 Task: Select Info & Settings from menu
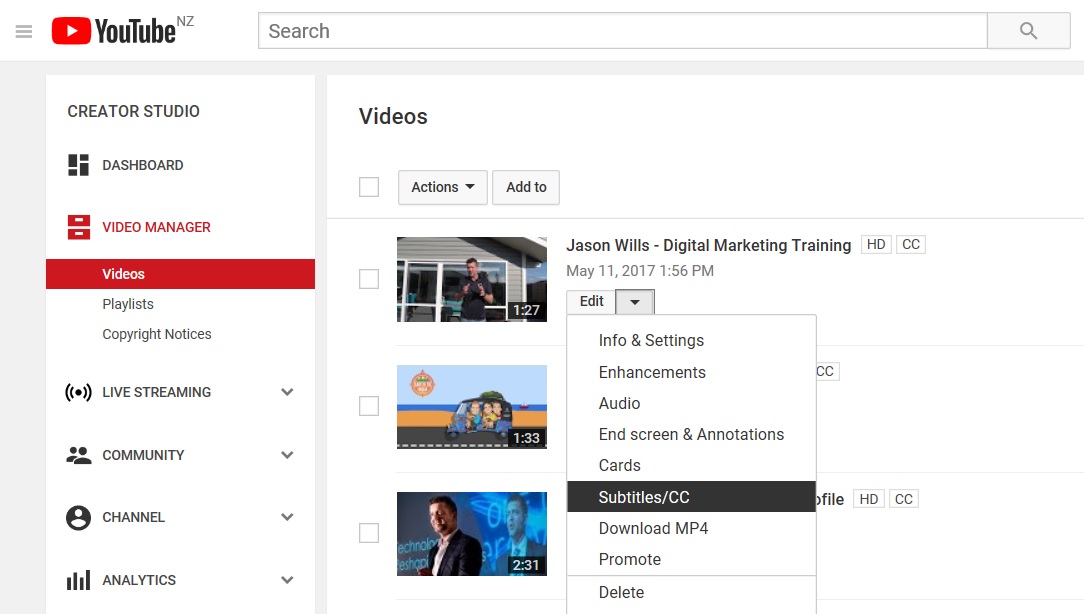coord(691,340)
